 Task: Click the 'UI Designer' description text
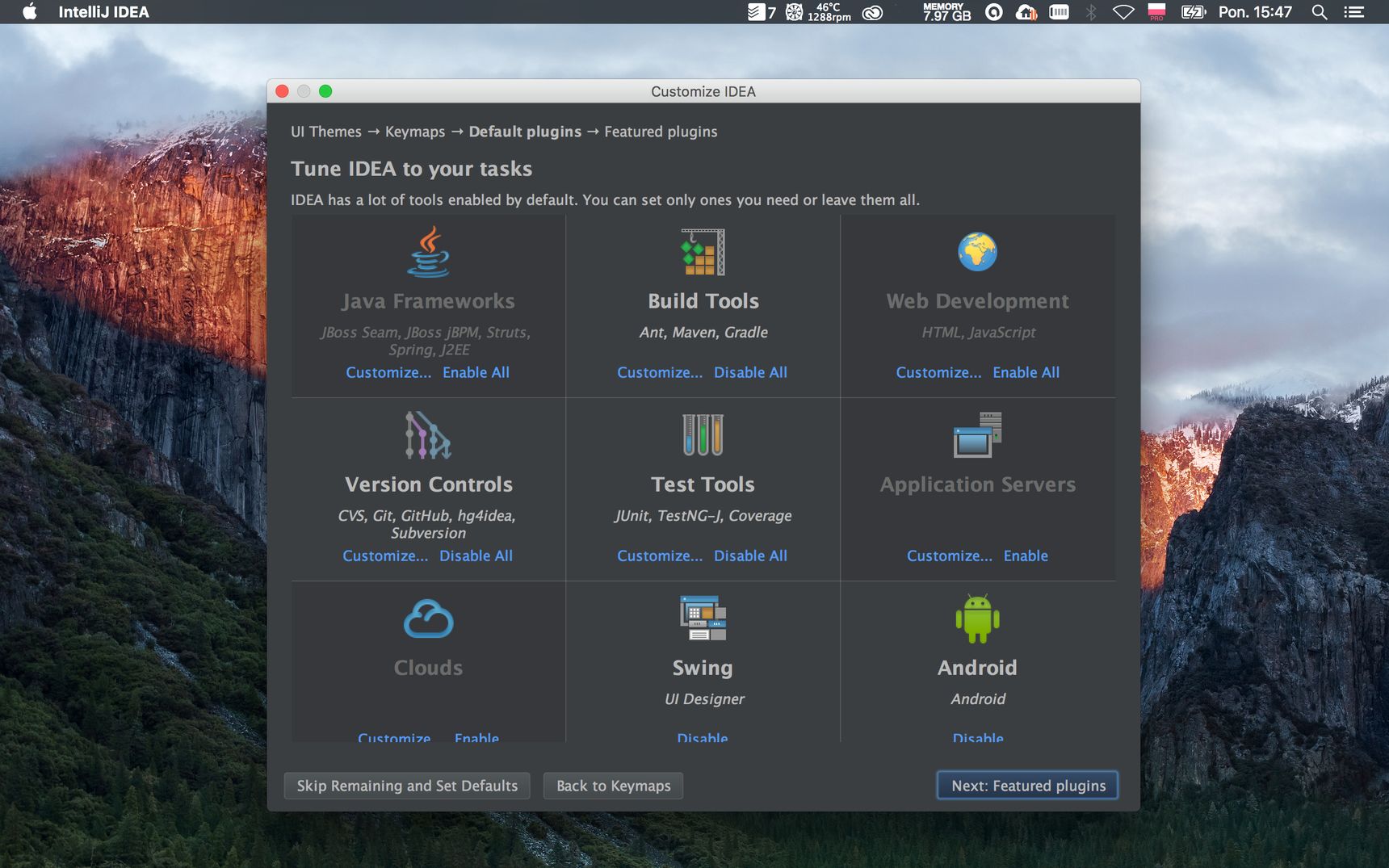[x=704, y=699]
